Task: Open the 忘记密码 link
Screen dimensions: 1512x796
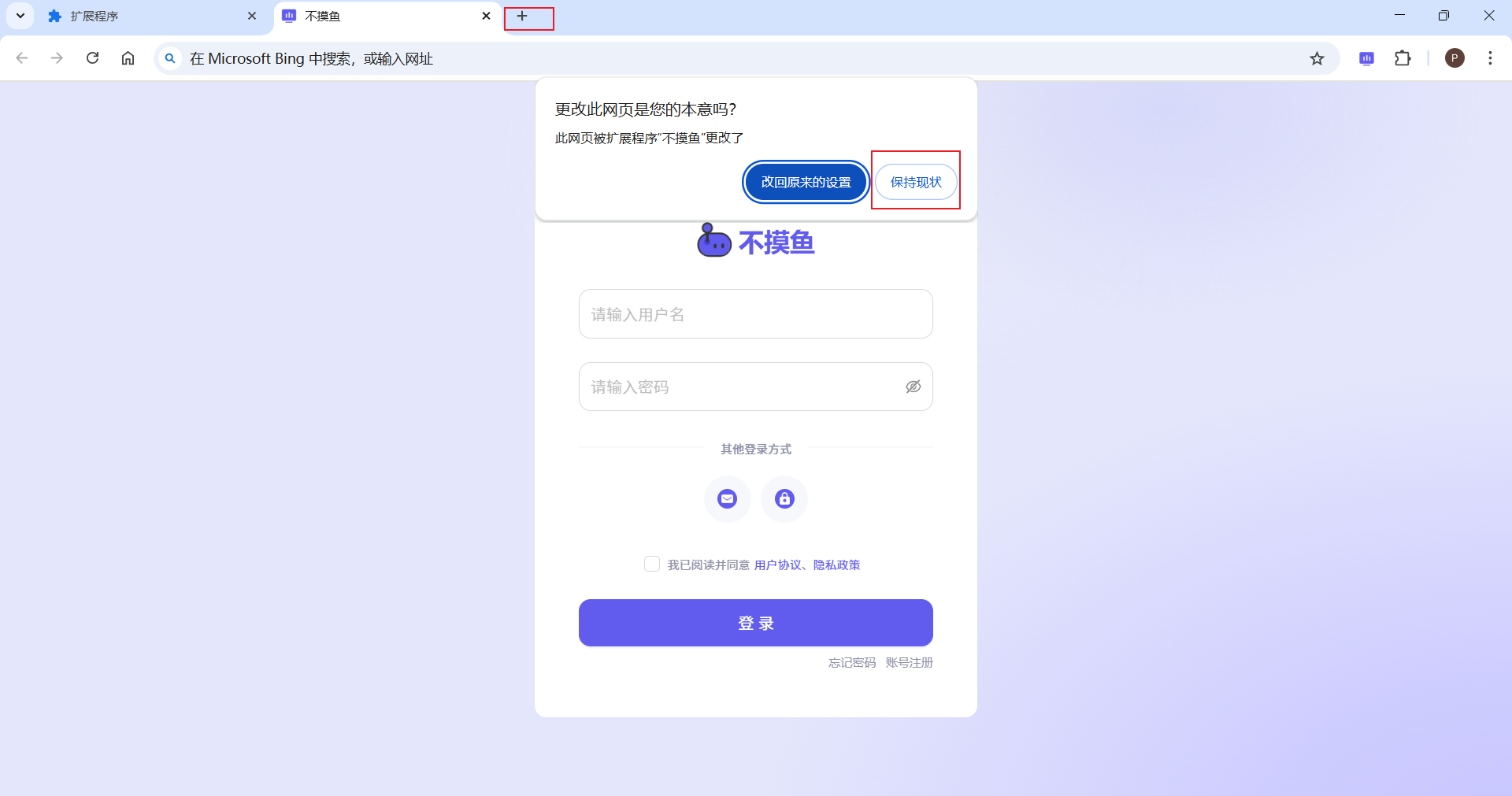Action: tap(852, 663)
